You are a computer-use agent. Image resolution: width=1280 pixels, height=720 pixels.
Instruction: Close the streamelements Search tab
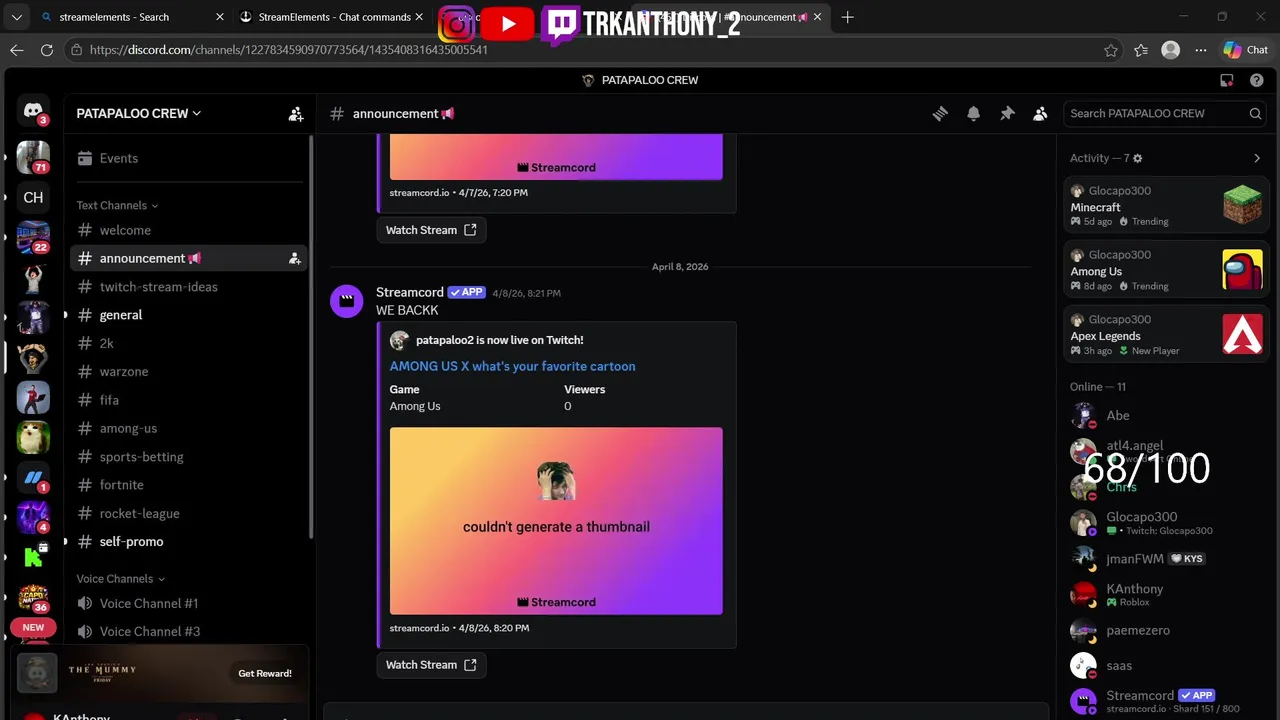220,17
